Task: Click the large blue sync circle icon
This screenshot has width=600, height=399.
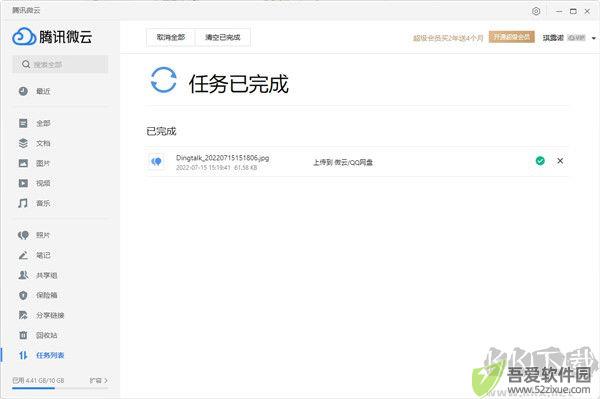Action: click(164, 80)
